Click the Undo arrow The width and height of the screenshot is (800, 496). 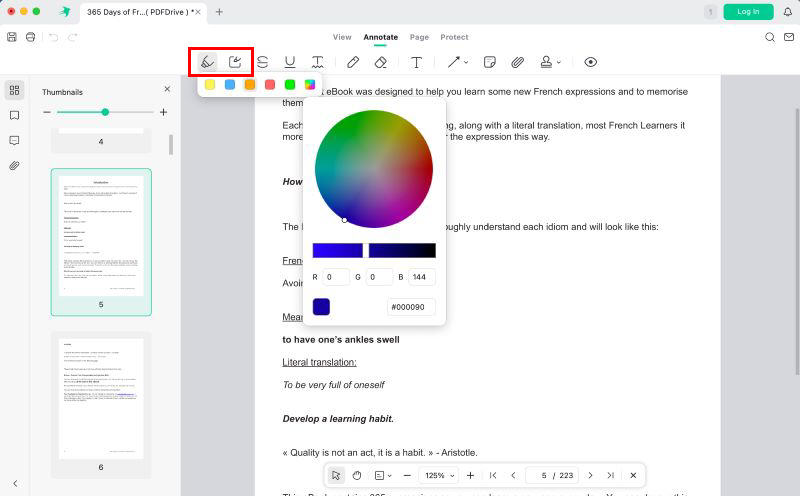pyautogui.click(x=54, y=37)
